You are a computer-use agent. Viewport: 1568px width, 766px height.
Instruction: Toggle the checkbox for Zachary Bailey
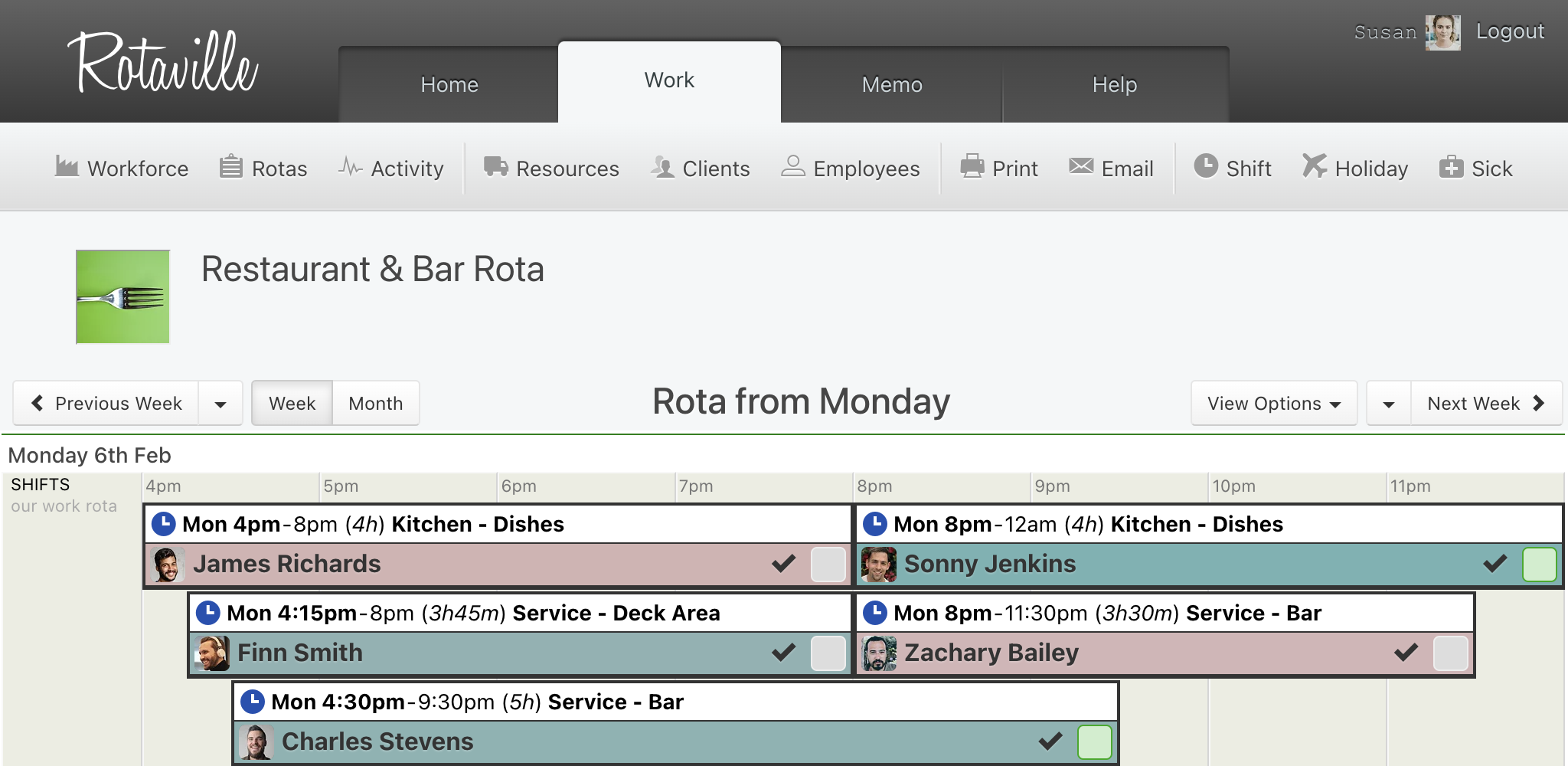click(1451, 653)
